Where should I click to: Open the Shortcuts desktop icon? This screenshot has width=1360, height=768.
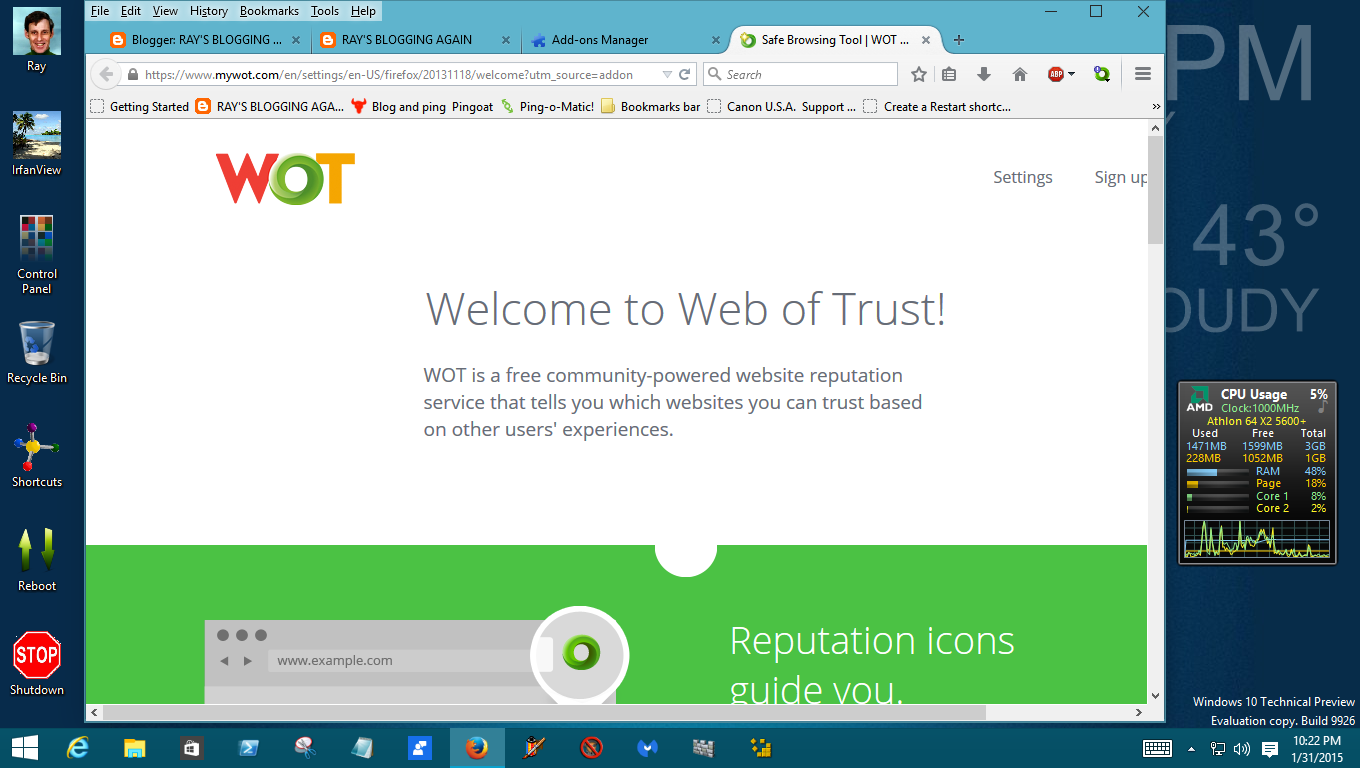(x=37, y=456)
